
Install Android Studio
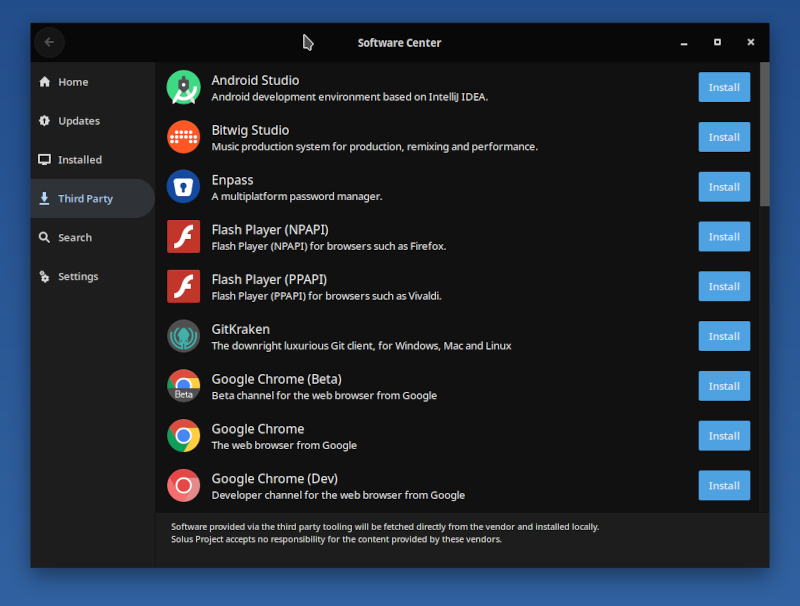pos(724,87)
